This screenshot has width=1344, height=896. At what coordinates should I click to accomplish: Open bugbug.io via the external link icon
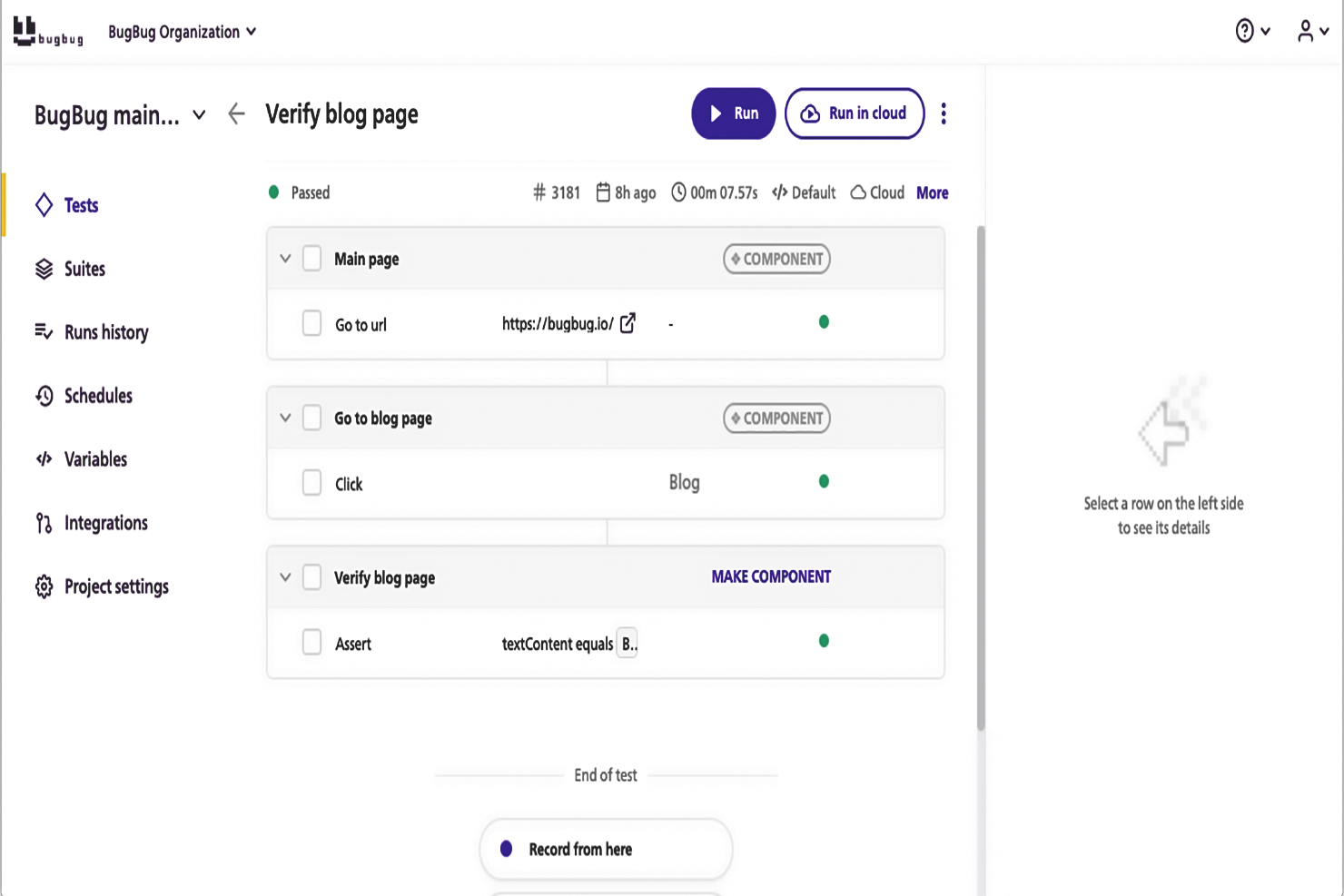click(628, 323)
